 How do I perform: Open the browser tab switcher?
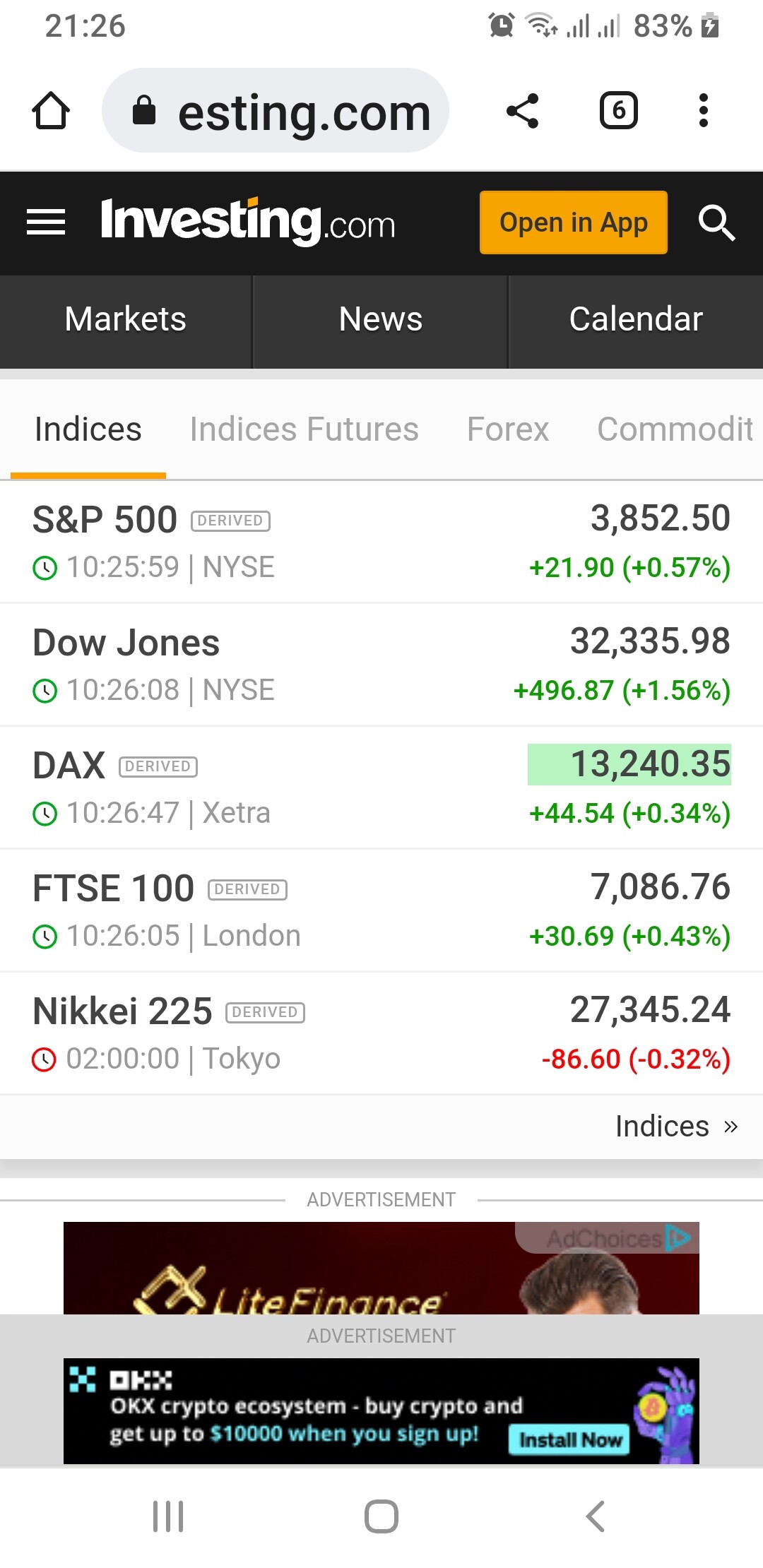pos(619,111)
